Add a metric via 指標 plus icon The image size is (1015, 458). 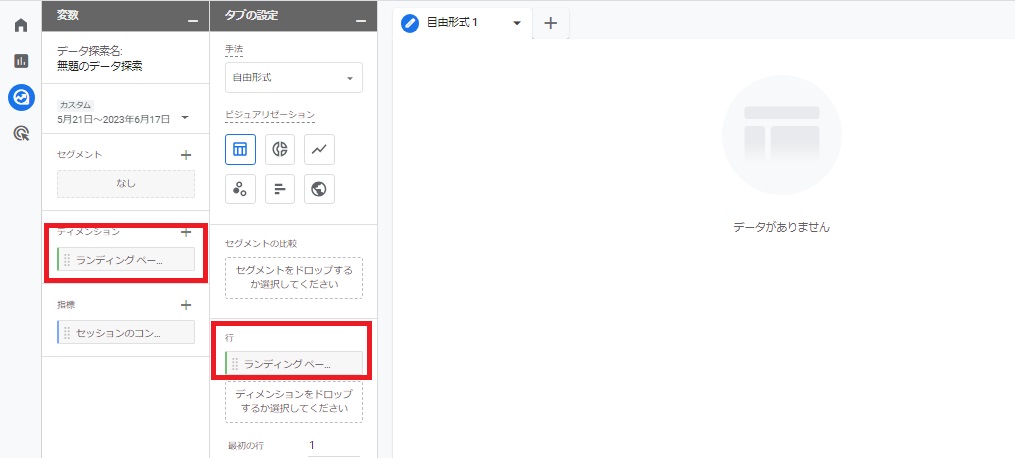(186, 305)
